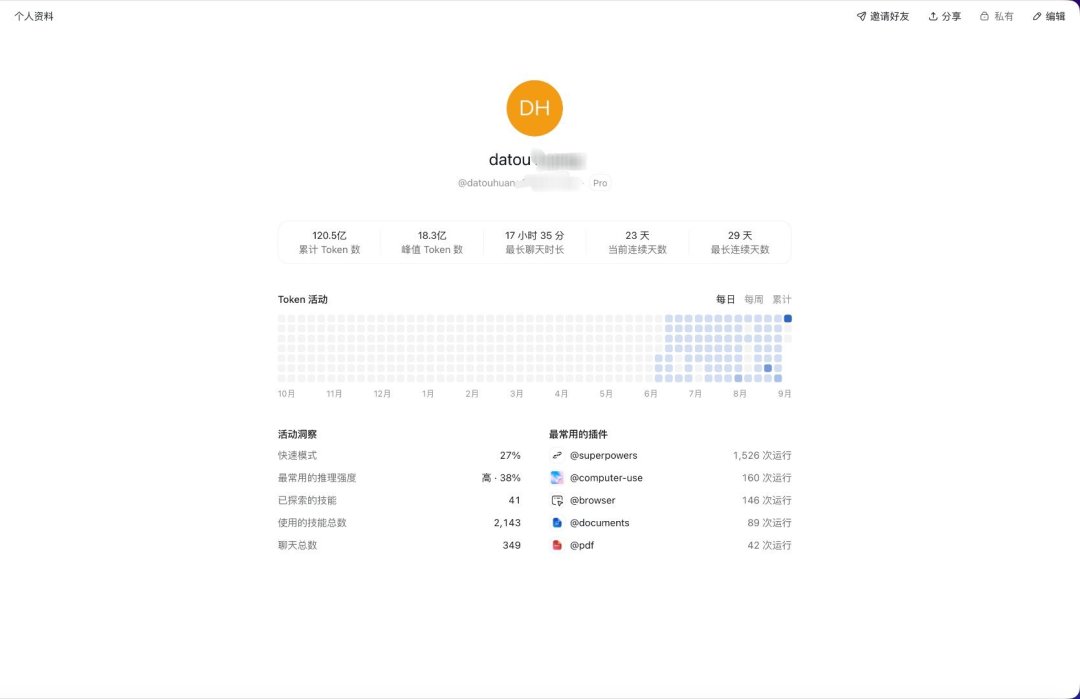Viewport: 1080px width, 699px height.
Task: Click the darkest blue heatmap cell
Action: [788, 319]
